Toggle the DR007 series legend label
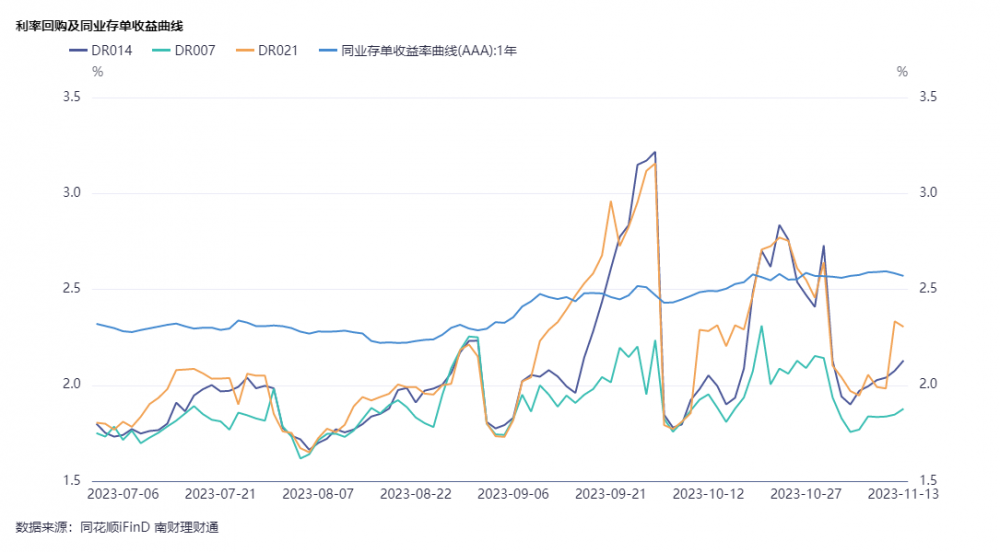Image resolution: width=1000 pixels, height=552 pixels. tap(195, 49)
